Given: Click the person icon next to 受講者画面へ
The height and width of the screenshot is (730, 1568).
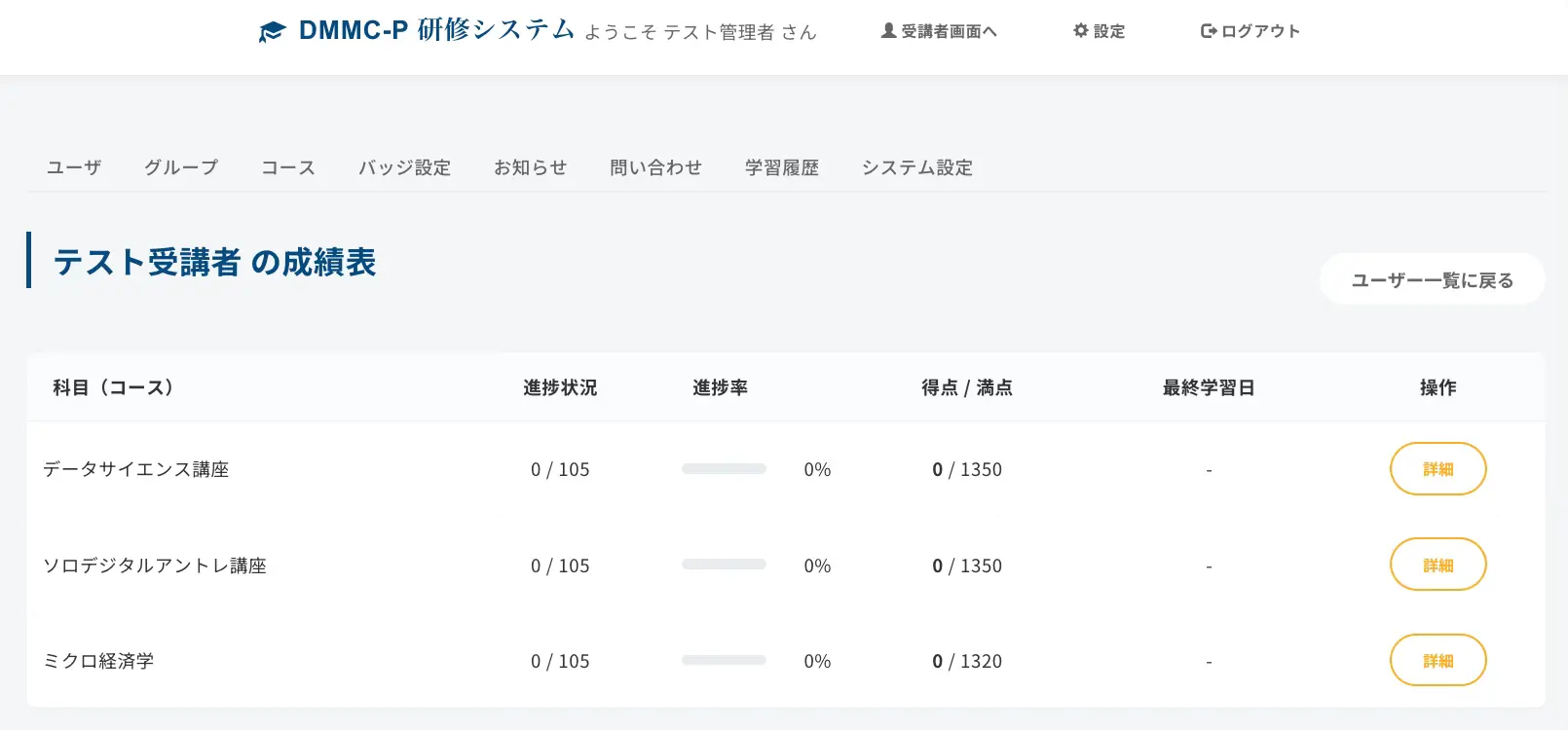Looking at the screenshot, I should point(888,31).
